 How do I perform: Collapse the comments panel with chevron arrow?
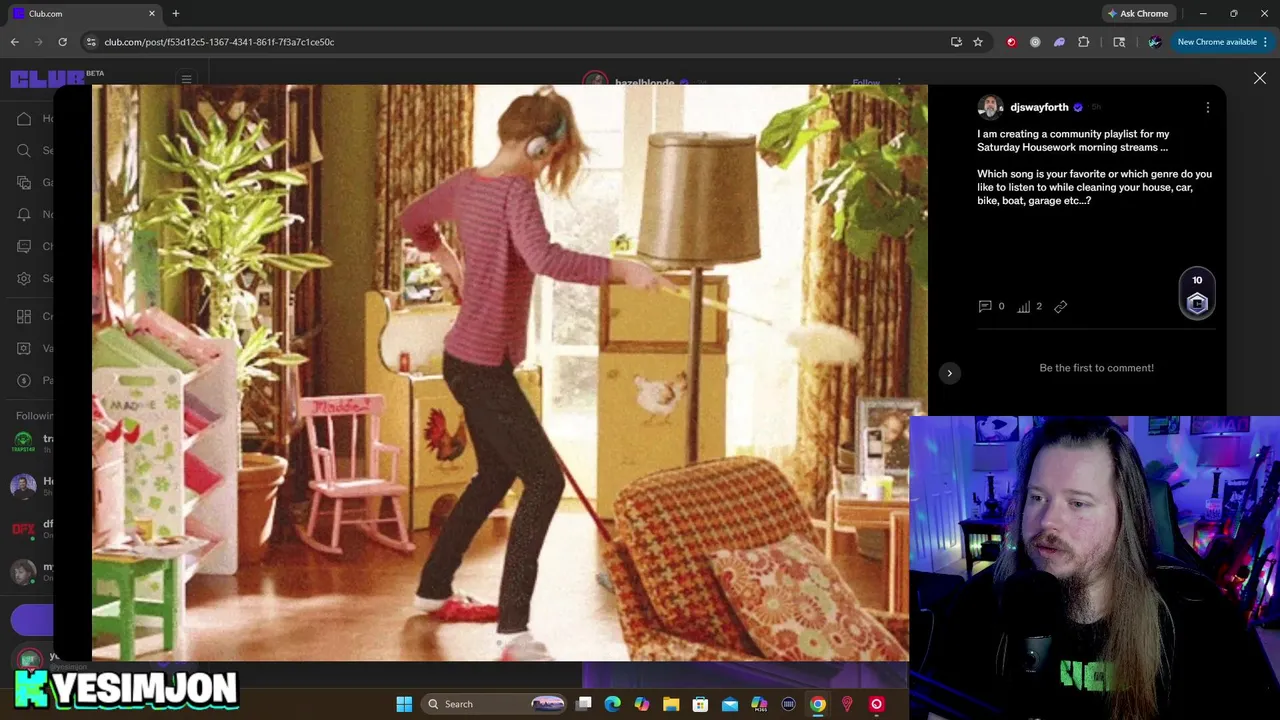950,373
